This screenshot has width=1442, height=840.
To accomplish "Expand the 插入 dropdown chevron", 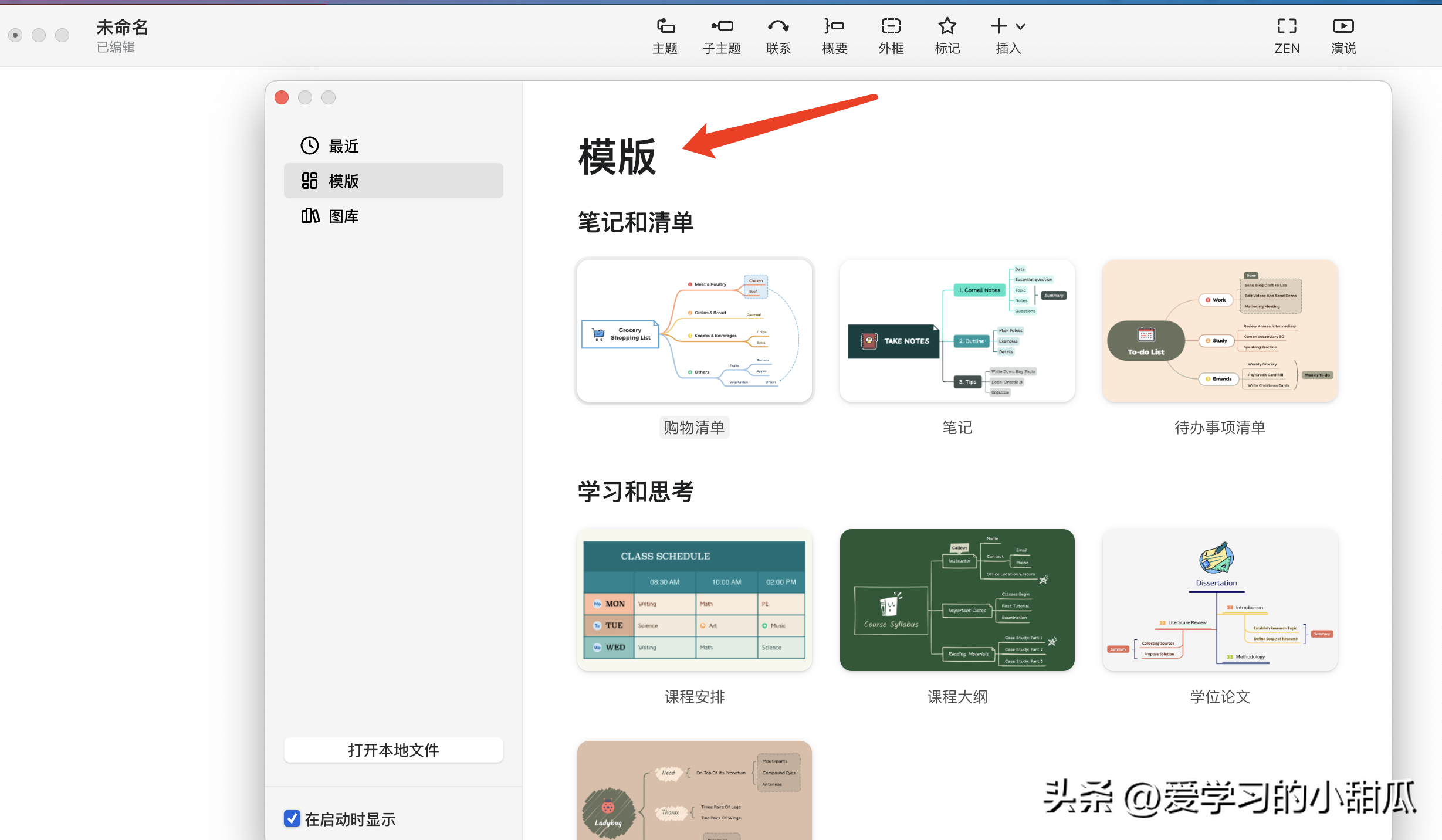I will point(1021,27).
